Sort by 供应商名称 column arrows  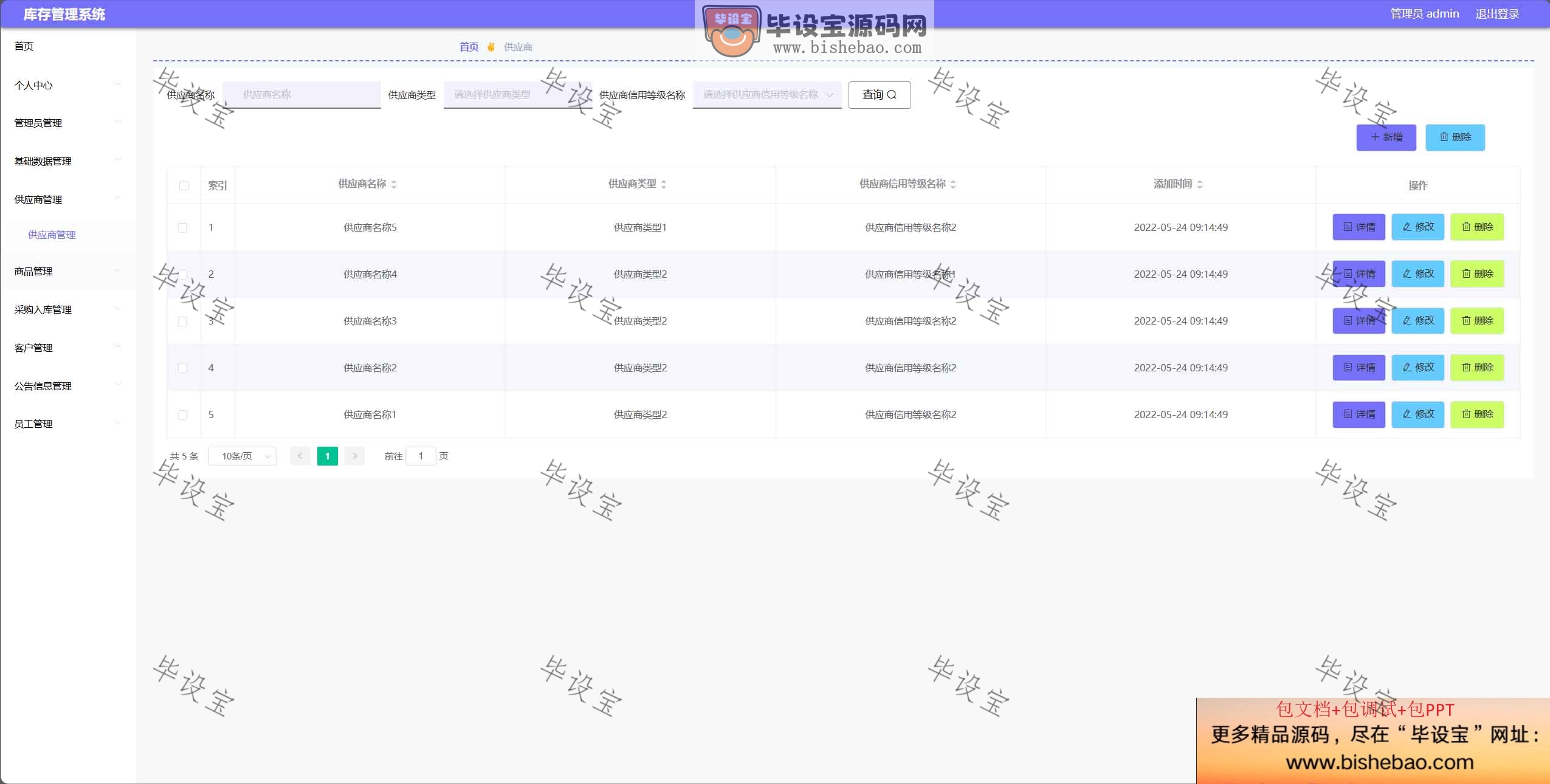[394, 184]
